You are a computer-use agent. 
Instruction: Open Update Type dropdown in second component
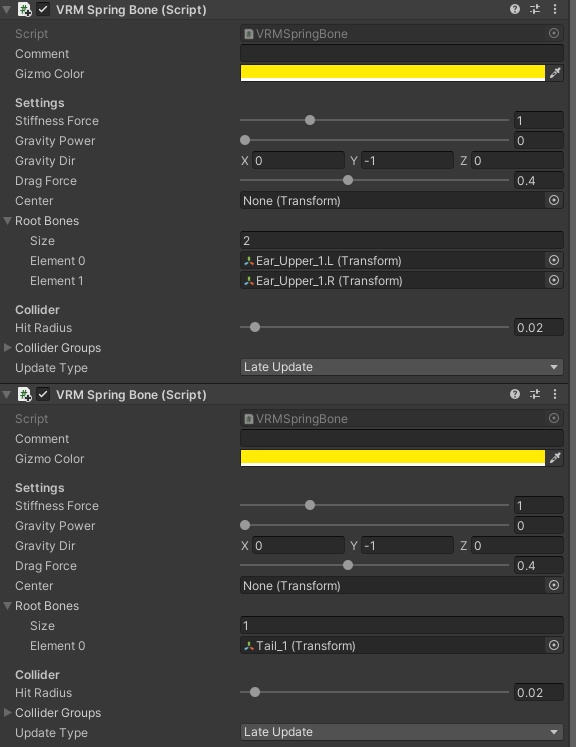[x=402, y=732]
